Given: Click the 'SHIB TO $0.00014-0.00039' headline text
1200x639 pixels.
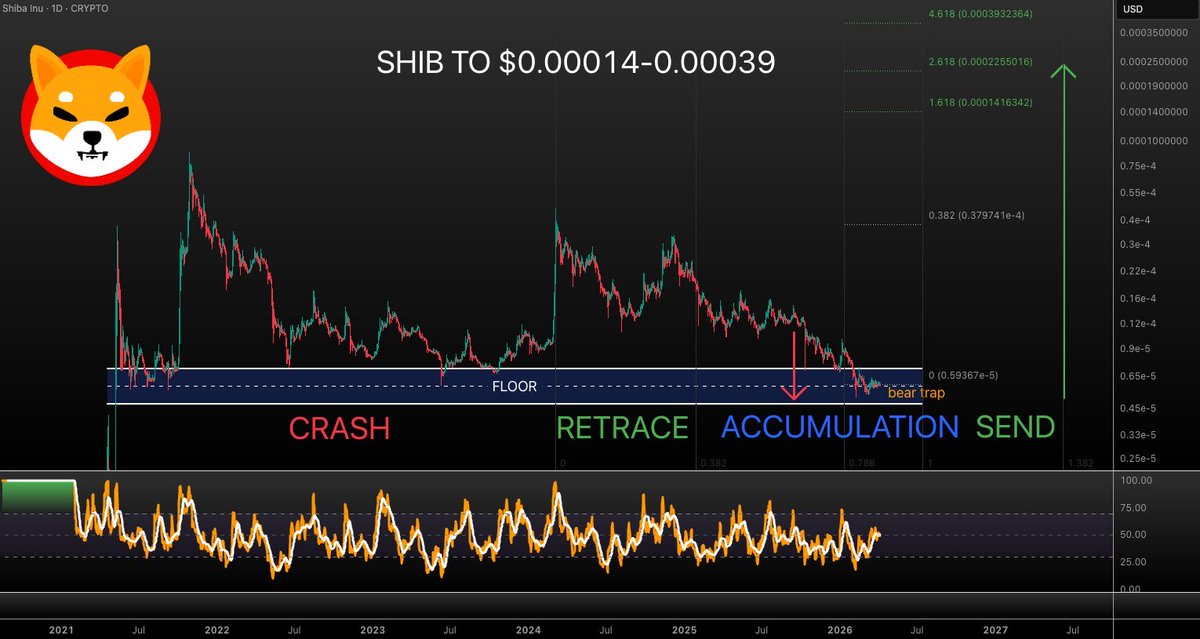Looking at the screenshot, I should tap(576, 62).
